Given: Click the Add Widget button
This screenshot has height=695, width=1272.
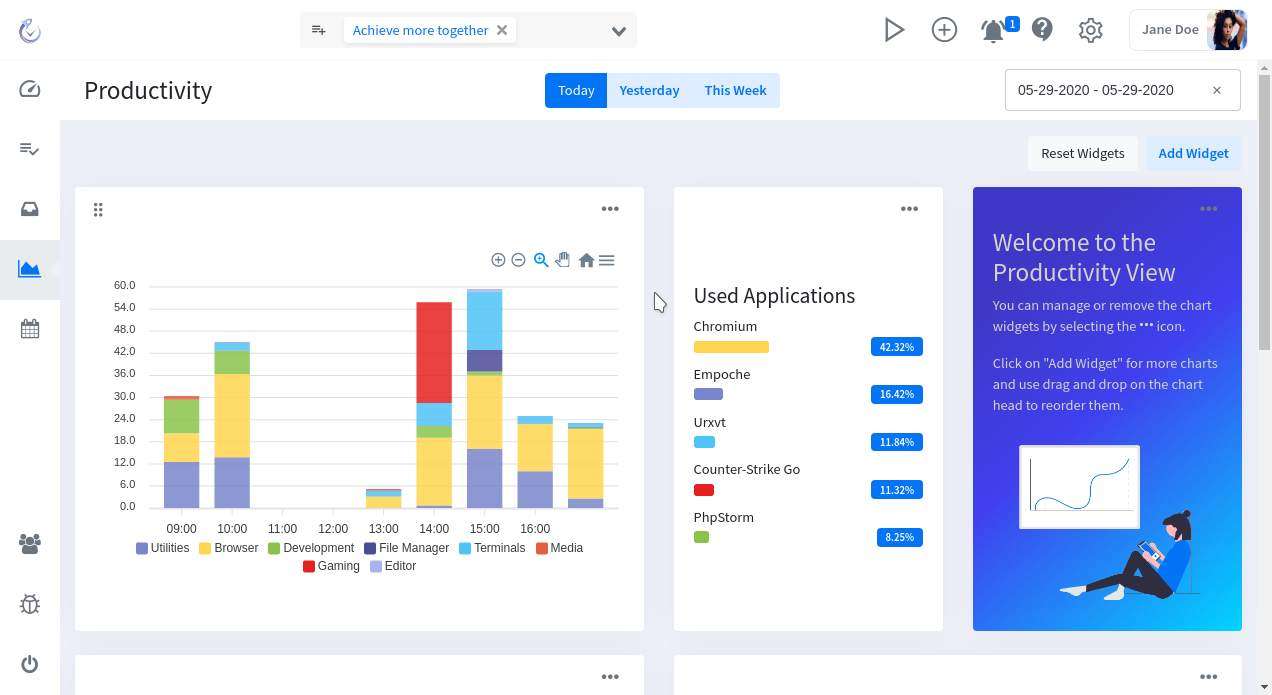Looking at the screenshot, I should coord(1193,153).
